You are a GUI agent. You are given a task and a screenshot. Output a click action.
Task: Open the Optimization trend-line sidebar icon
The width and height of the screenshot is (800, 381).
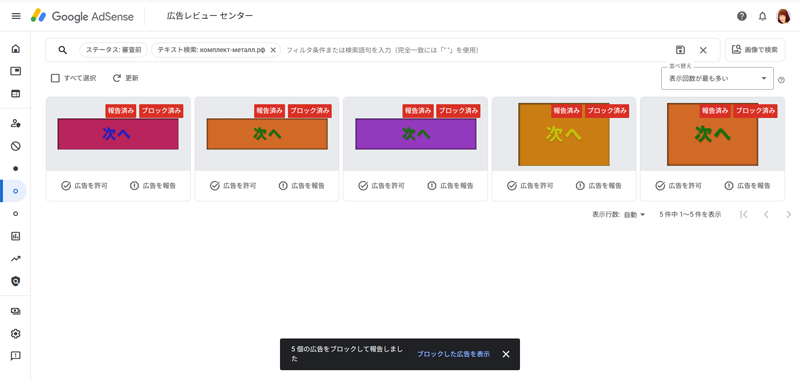coord(16,259)
